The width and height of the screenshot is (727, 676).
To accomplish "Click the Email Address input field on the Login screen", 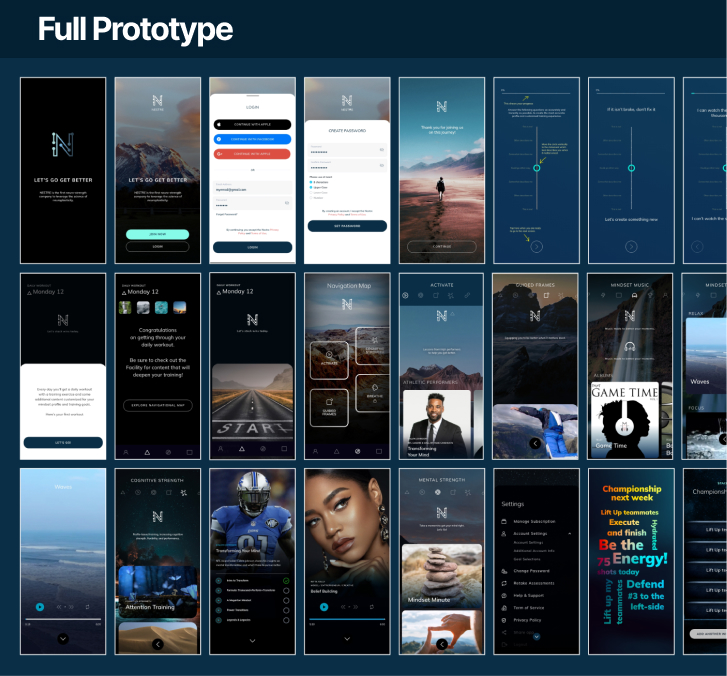I will (x=252, y=188).
